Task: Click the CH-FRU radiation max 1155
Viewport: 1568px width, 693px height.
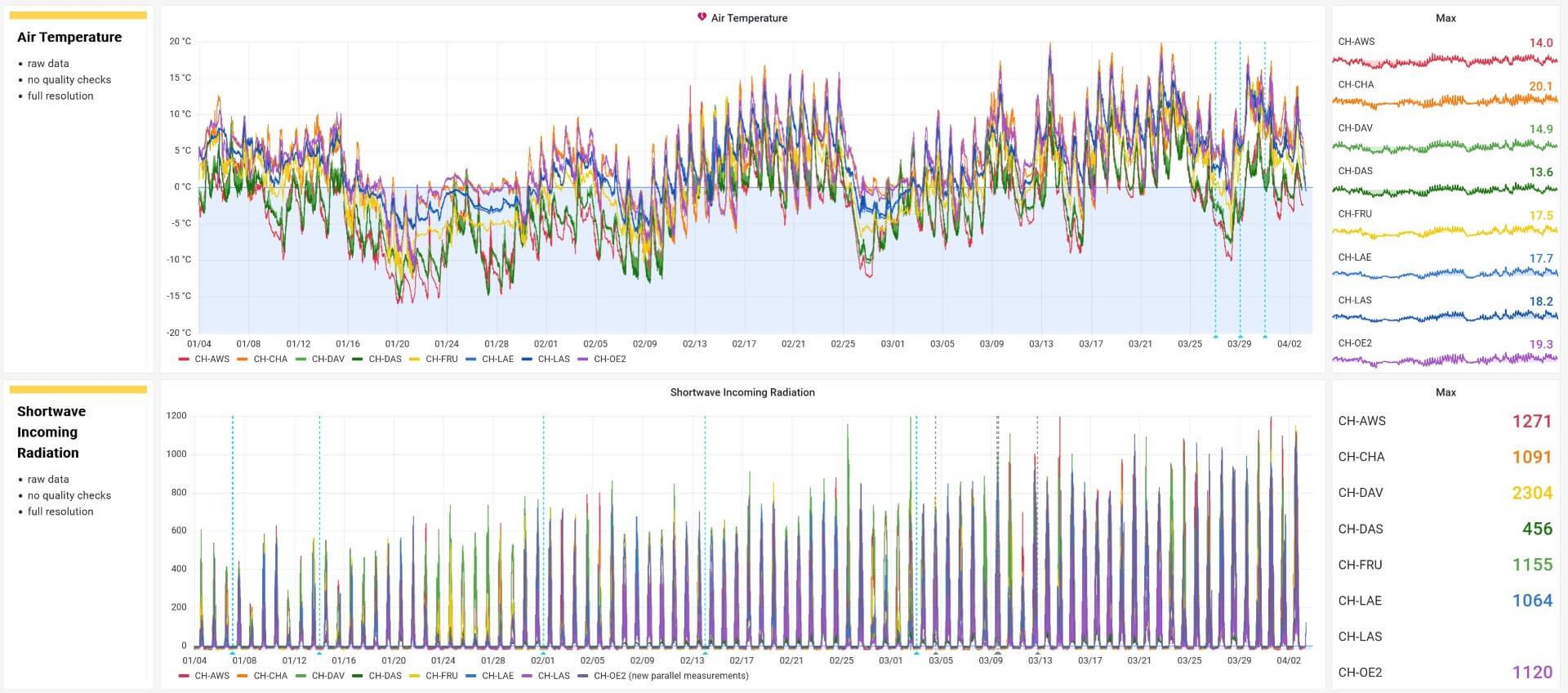Action: pyautogui.click(x=1531, y=565)
